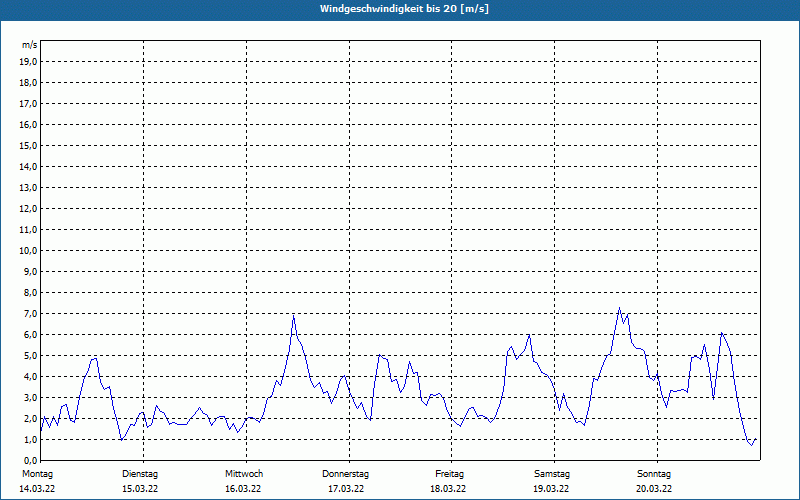Click the 12,0 y-axis label

pos(28,209)
